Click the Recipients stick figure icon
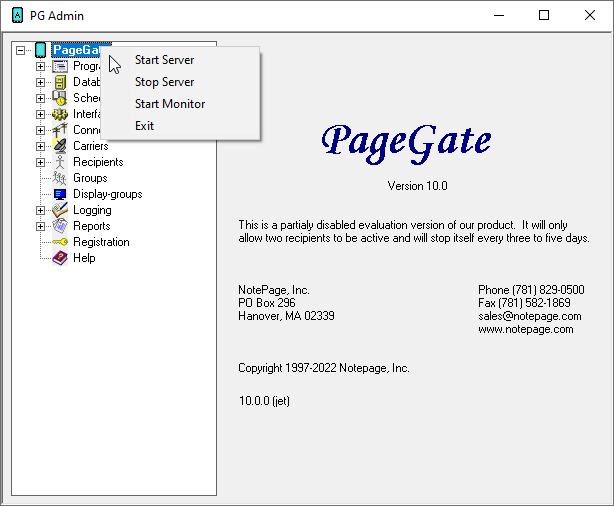This screenshot has width=614, height=506. (60, 162)
